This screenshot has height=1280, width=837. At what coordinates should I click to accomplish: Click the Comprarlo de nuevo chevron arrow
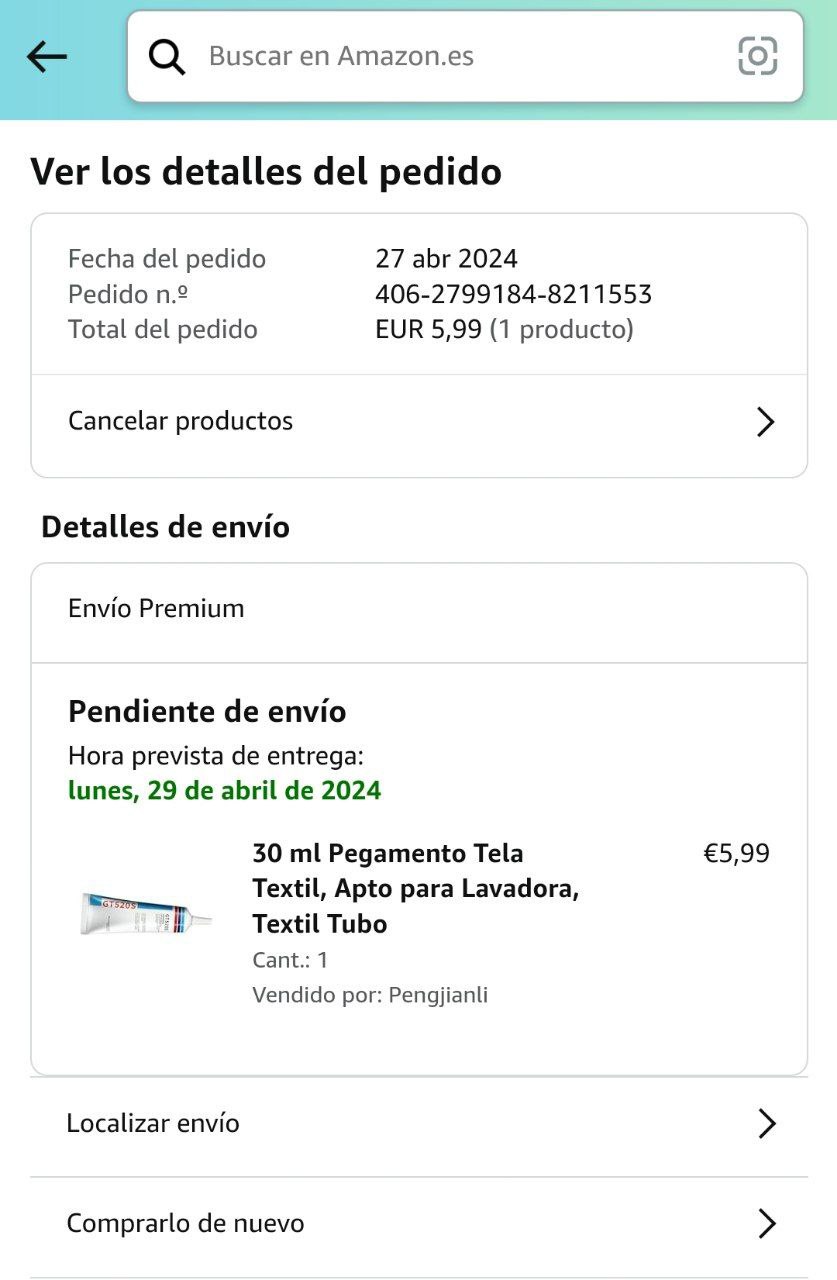pos(766,1224)
